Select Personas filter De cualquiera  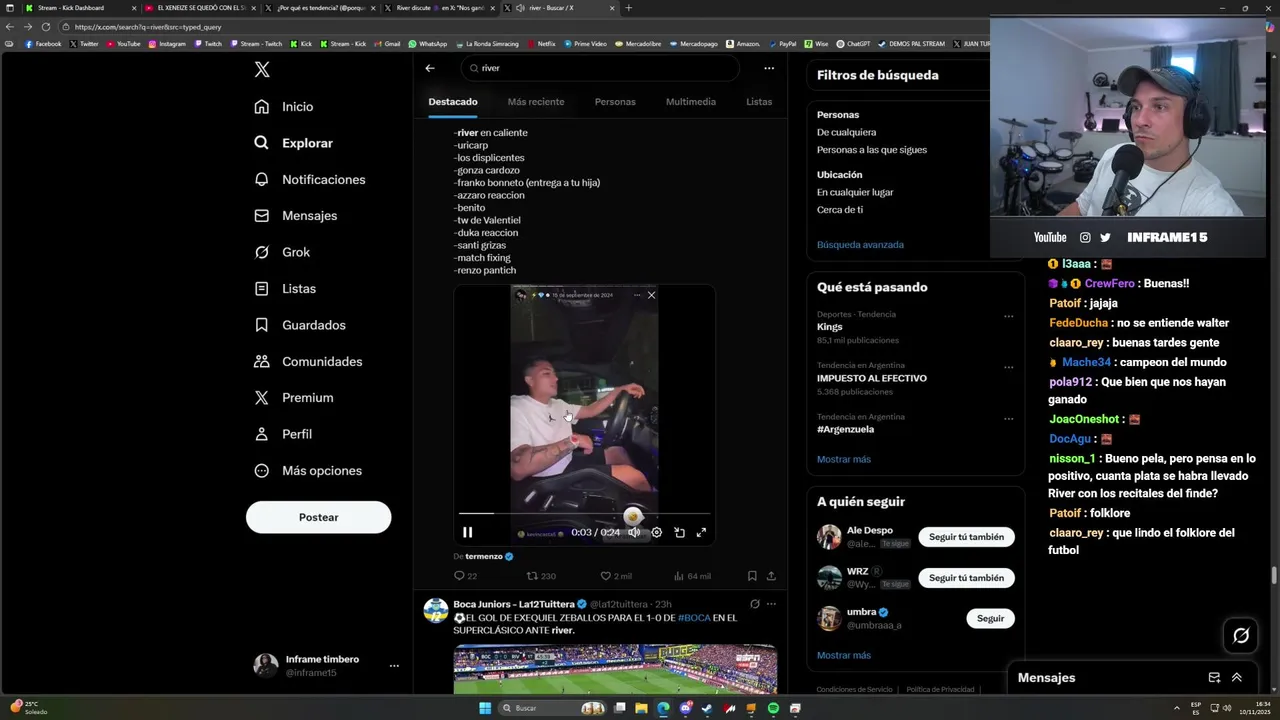pos(846,132)
